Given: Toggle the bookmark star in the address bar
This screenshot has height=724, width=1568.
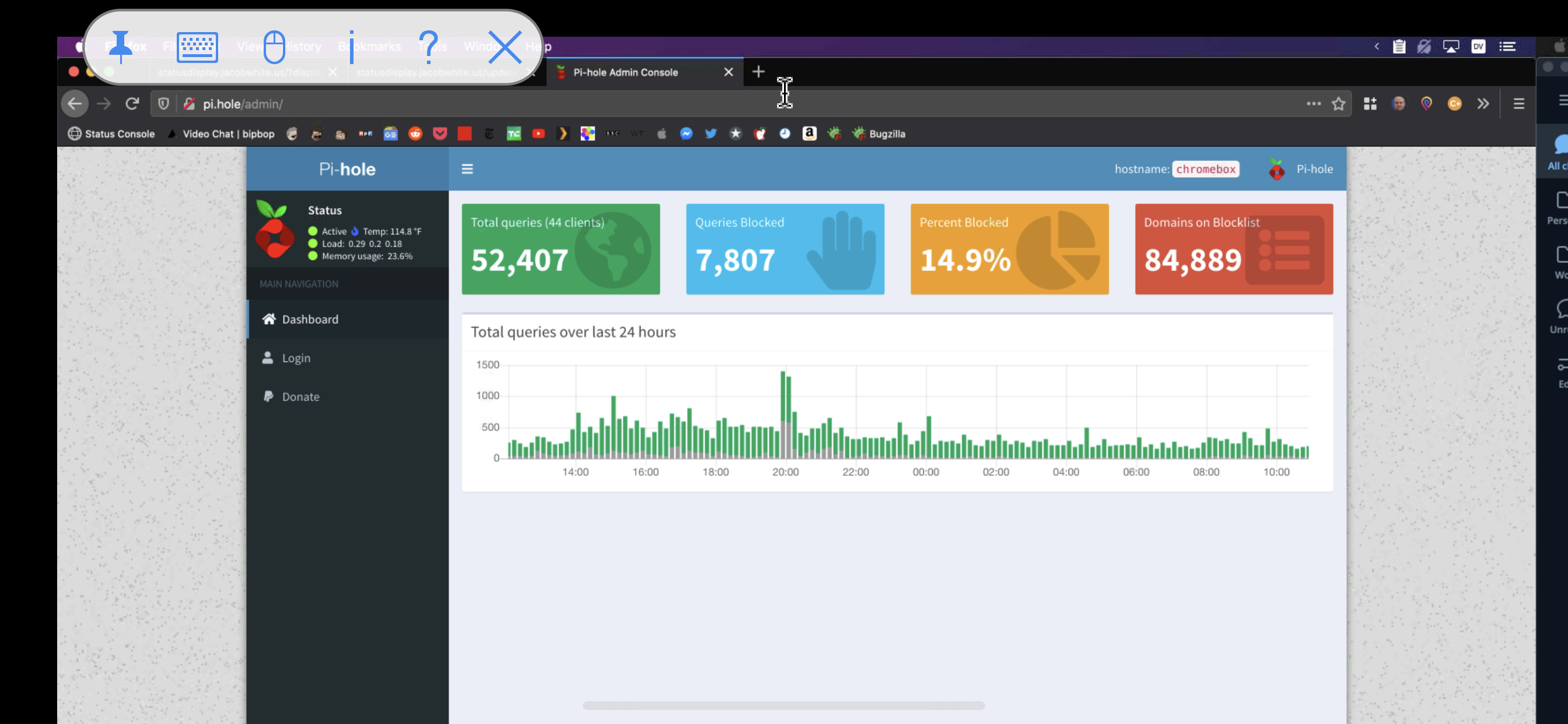Looking at the screenshot, I should 1339,103.
